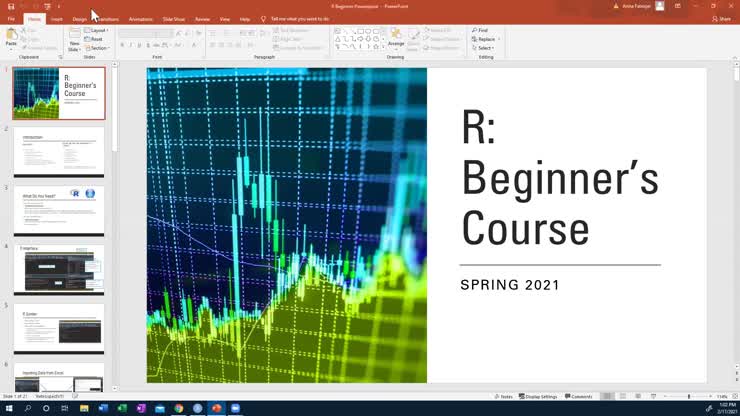Switch to Slide Sorter view icon
The image size is (740, 416).
point(622,397)
